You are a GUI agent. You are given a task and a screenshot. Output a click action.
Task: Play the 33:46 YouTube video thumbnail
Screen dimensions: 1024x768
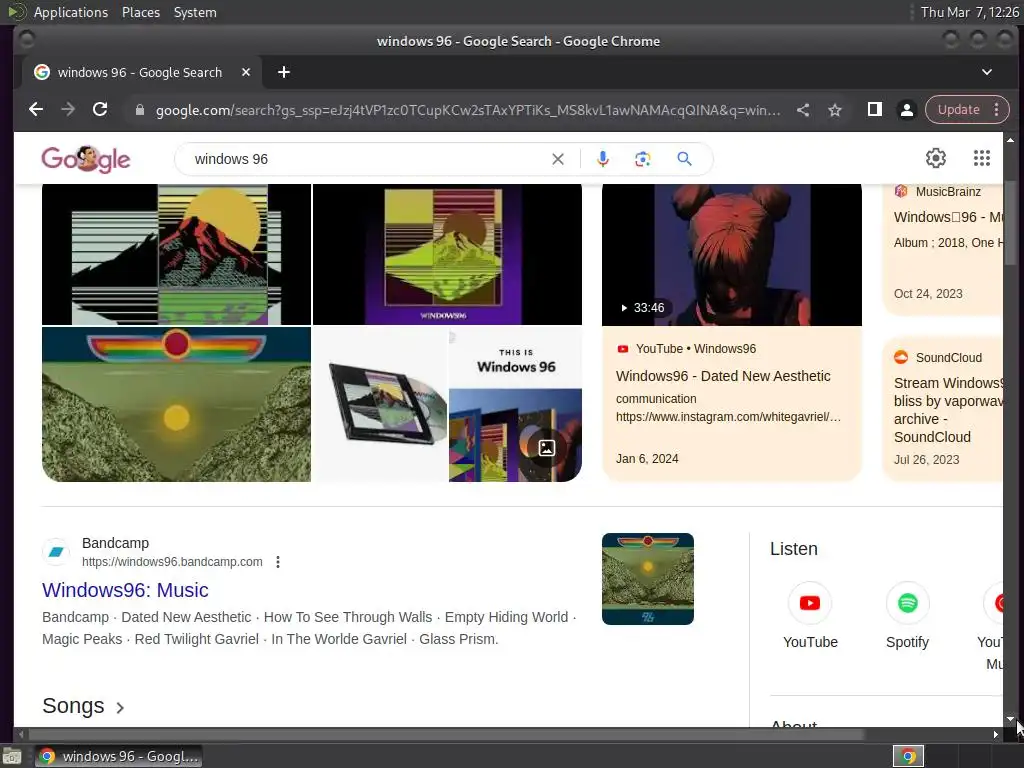[x=731, y=255]
